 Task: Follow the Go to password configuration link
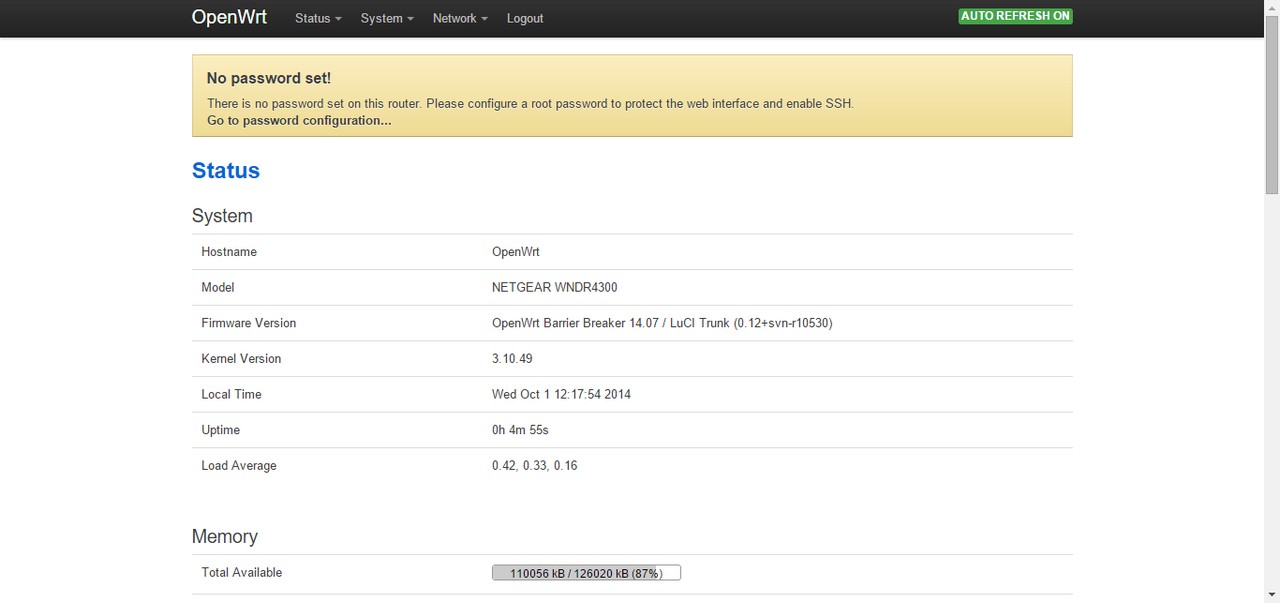299,120
